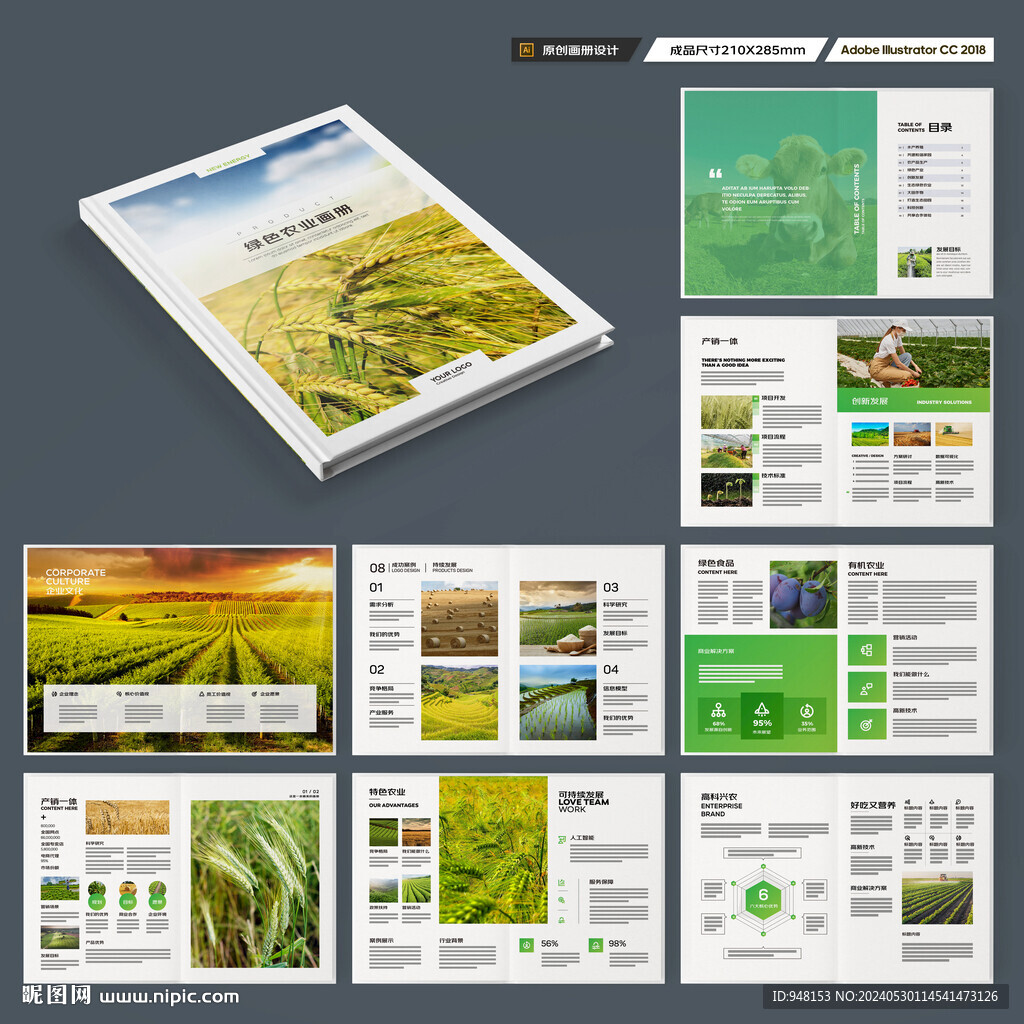Image resolution: width=1024 pixels, height=1024 pixels.
Task: Click the 有机农业 heading
Action: 866,565
